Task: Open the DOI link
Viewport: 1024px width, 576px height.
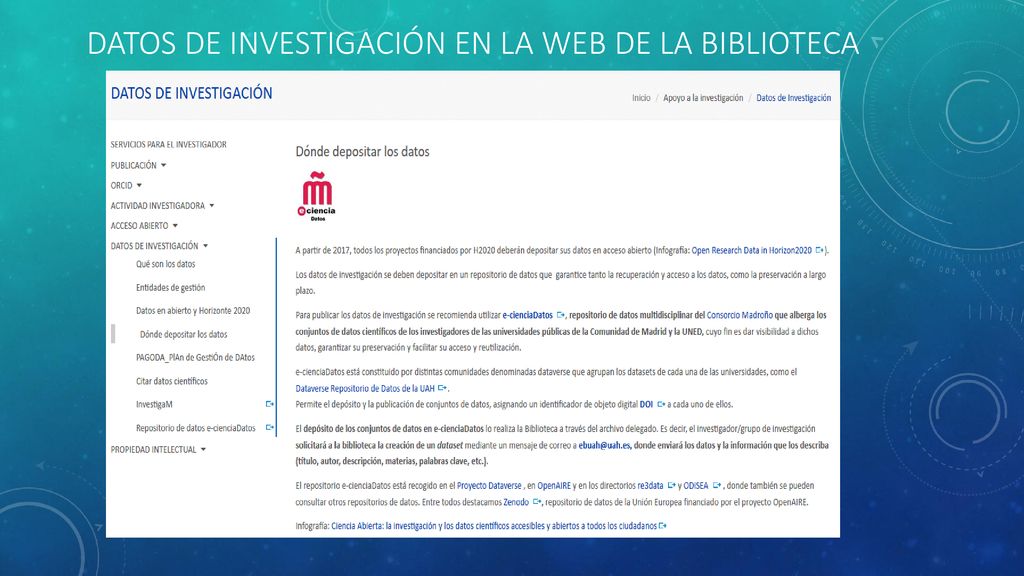Action: pos(646,404)
